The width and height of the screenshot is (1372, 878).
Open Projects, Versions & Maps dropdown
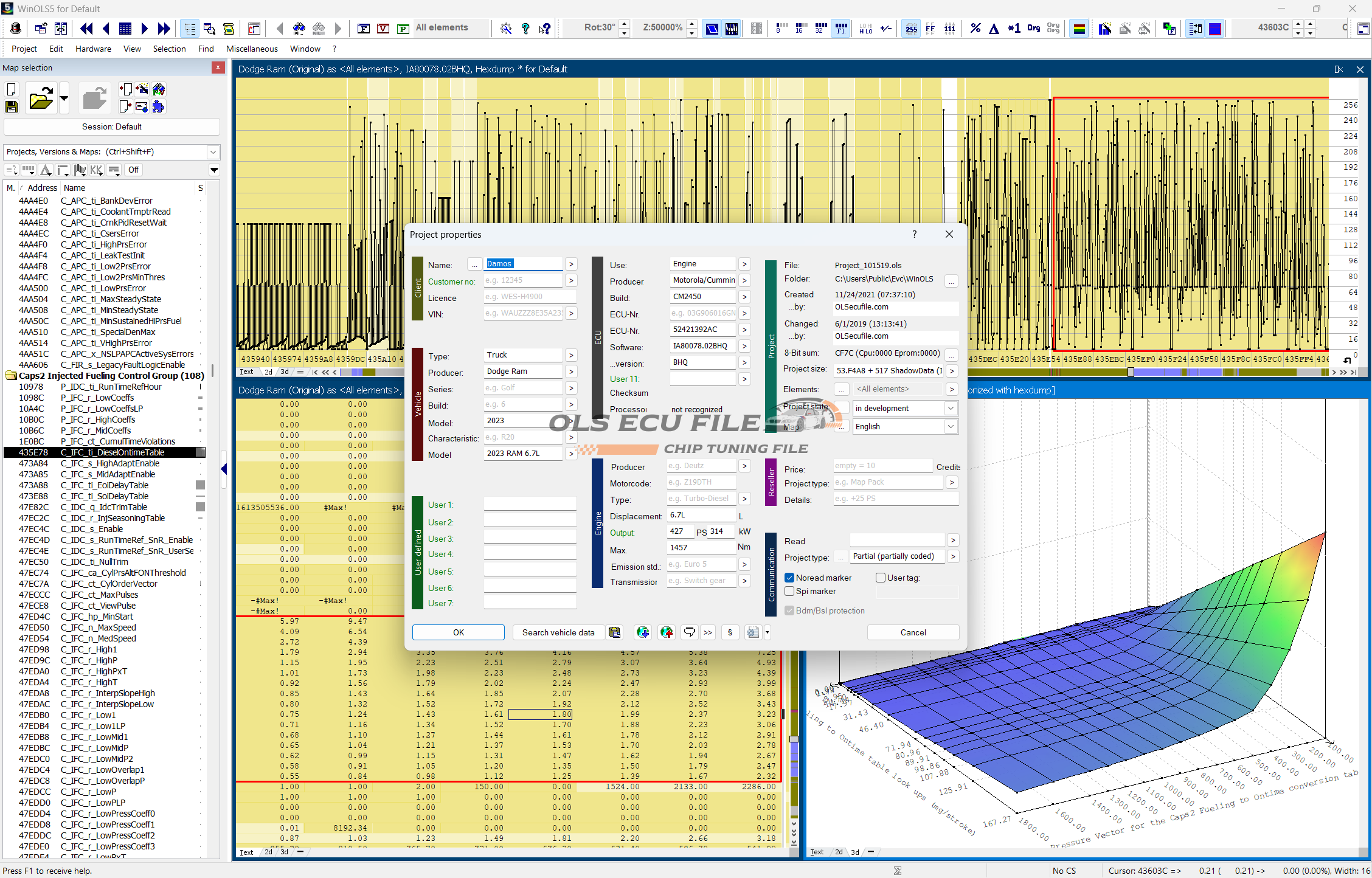tap(213, 152)
